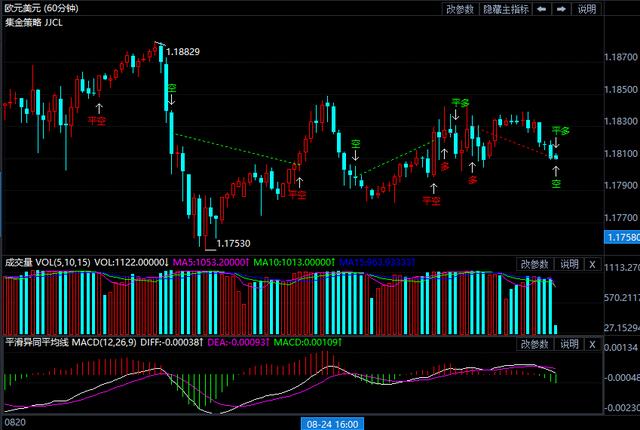Image resolution: width=640 pixels, height=430 pixels.
Task: Click the right arrow navigation button
Action: tap(564, 9)
